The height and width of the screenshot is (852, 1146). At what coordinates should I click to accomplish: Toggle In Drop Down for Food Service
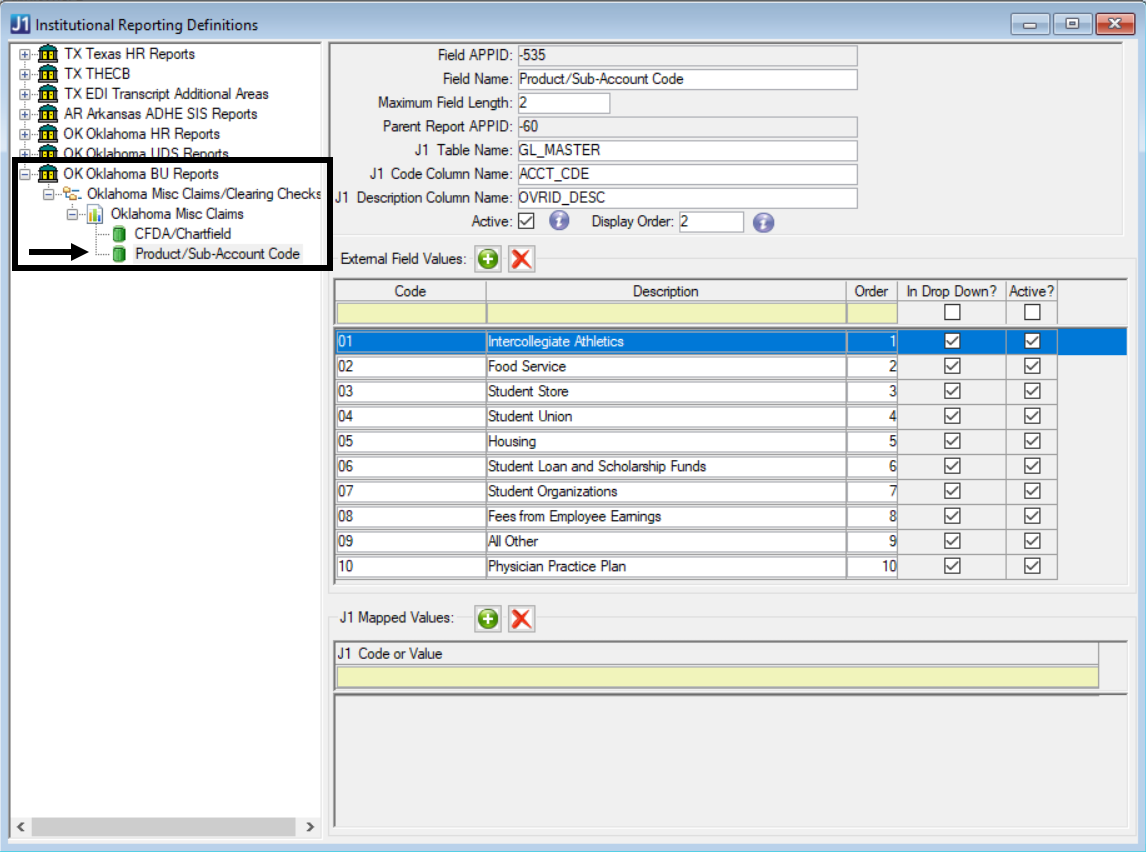tap(952, 366)
